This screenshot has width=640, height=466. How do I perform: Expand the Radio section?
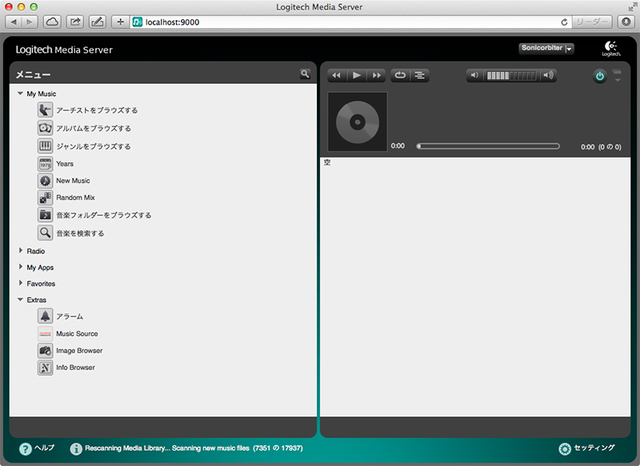(x=20, y=250)
